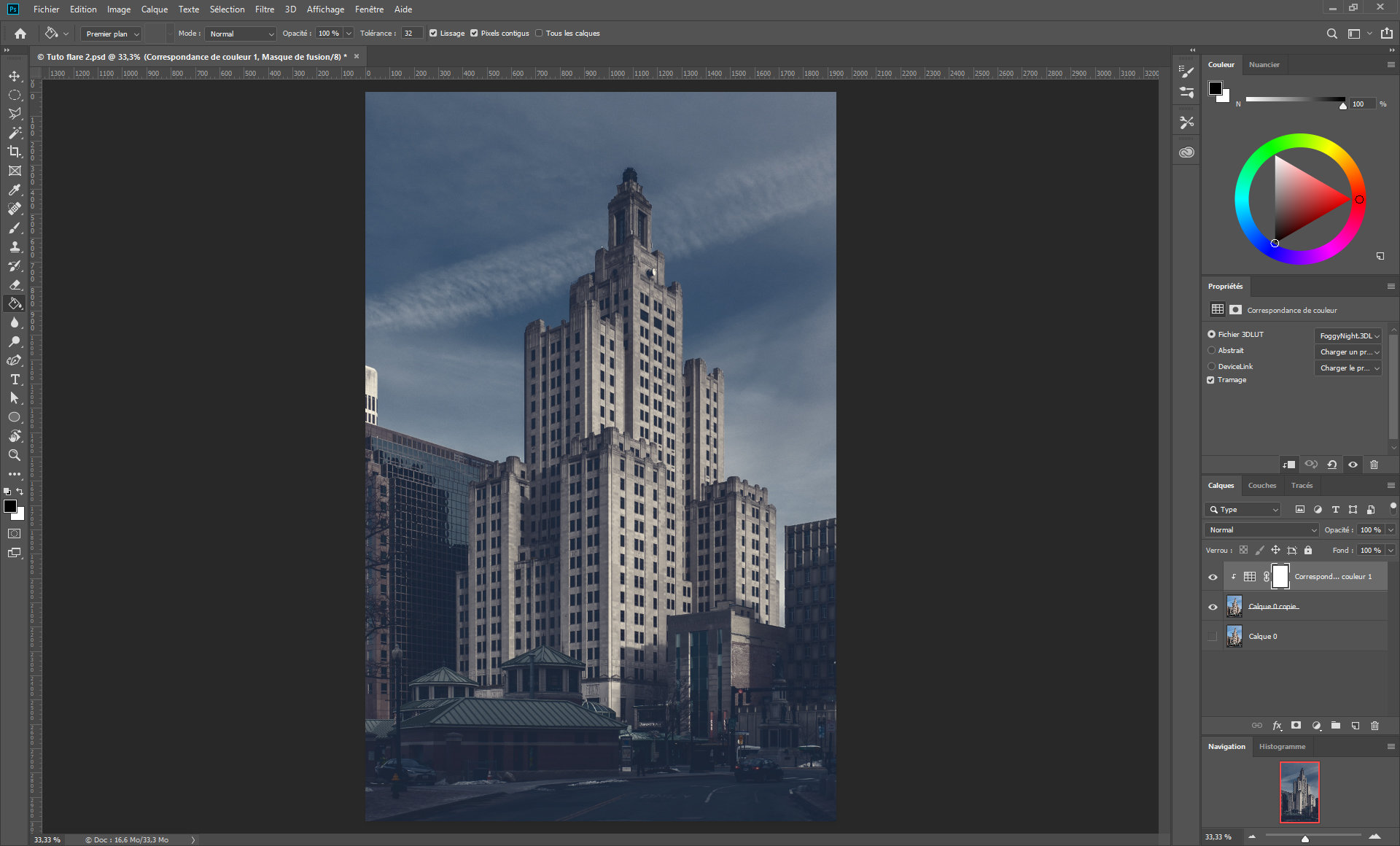Select the Move tool

pos(15,76)
